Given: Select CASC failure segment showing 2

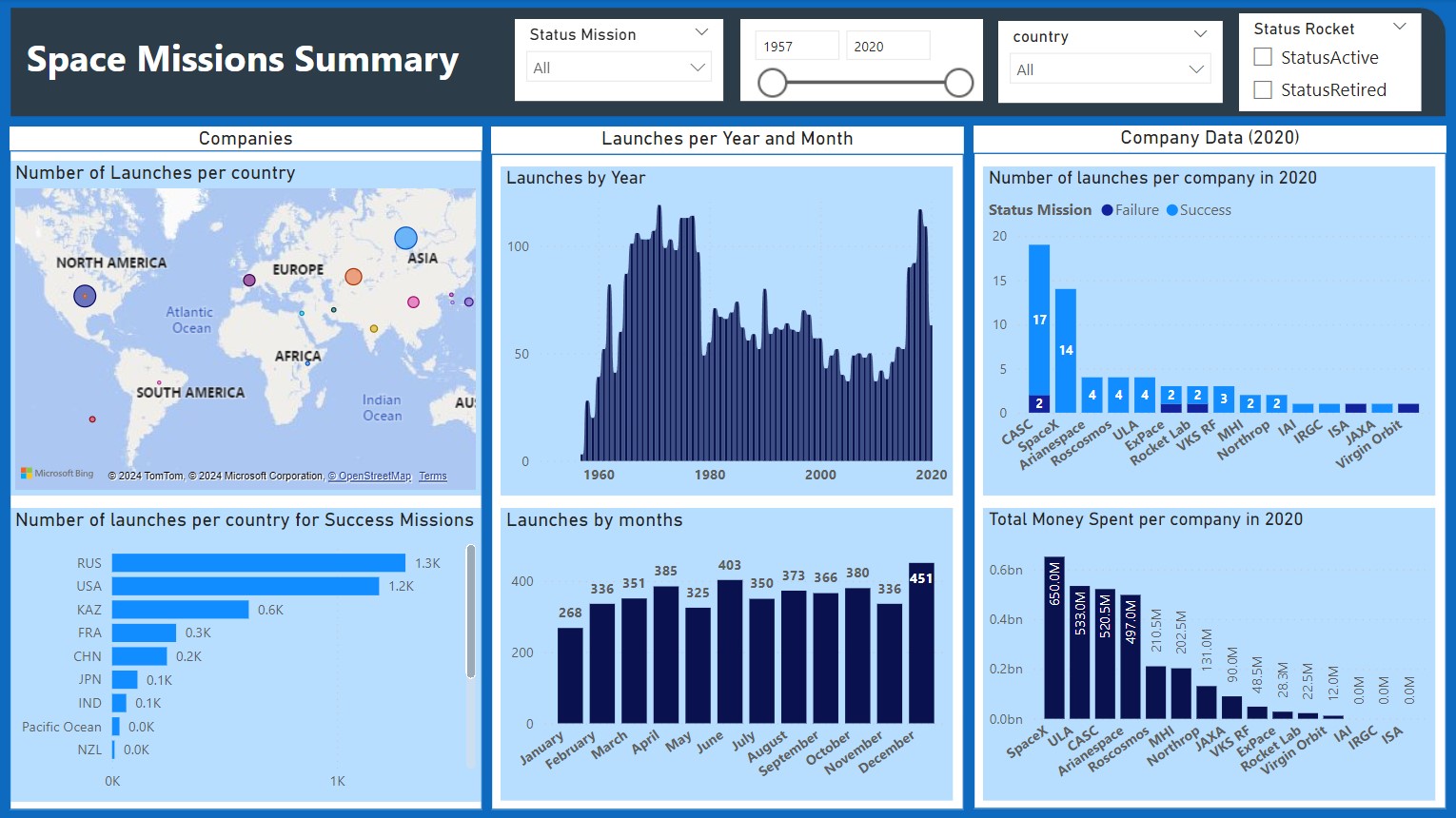Looking at the screenshot, I should pos(1039,403).
